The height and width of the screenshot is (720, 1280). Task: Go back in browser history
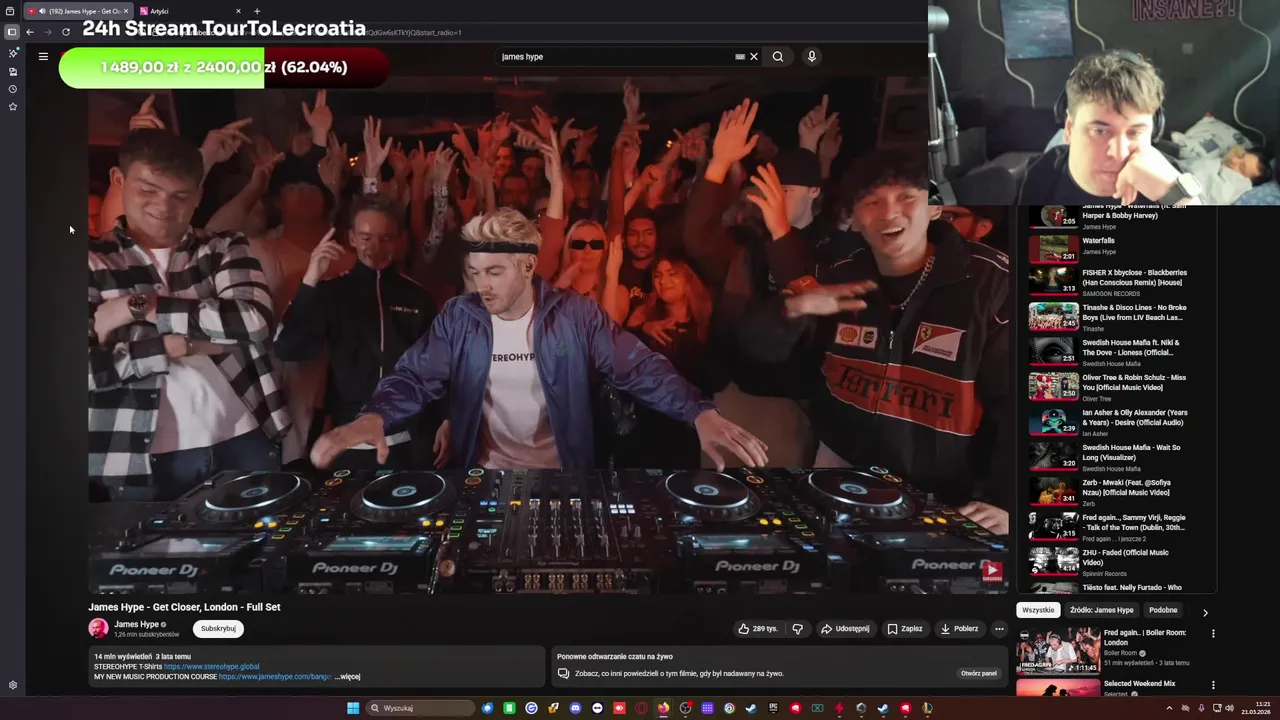(30, 32)
